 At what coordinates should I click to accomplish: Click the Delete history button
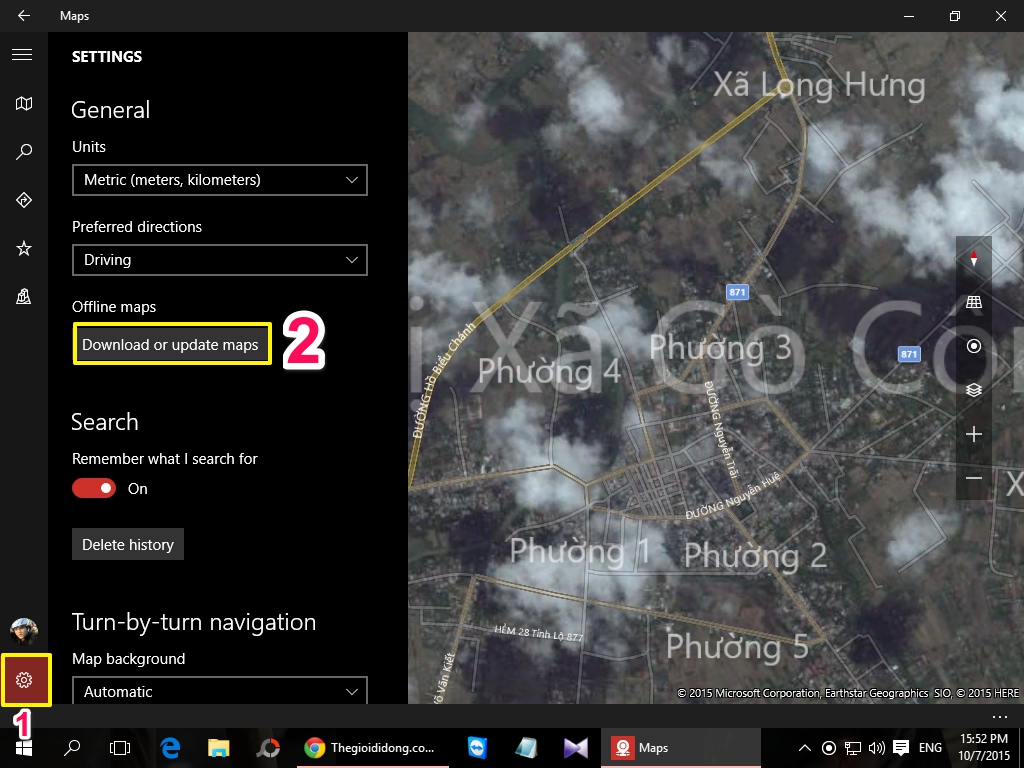[127, 544]
